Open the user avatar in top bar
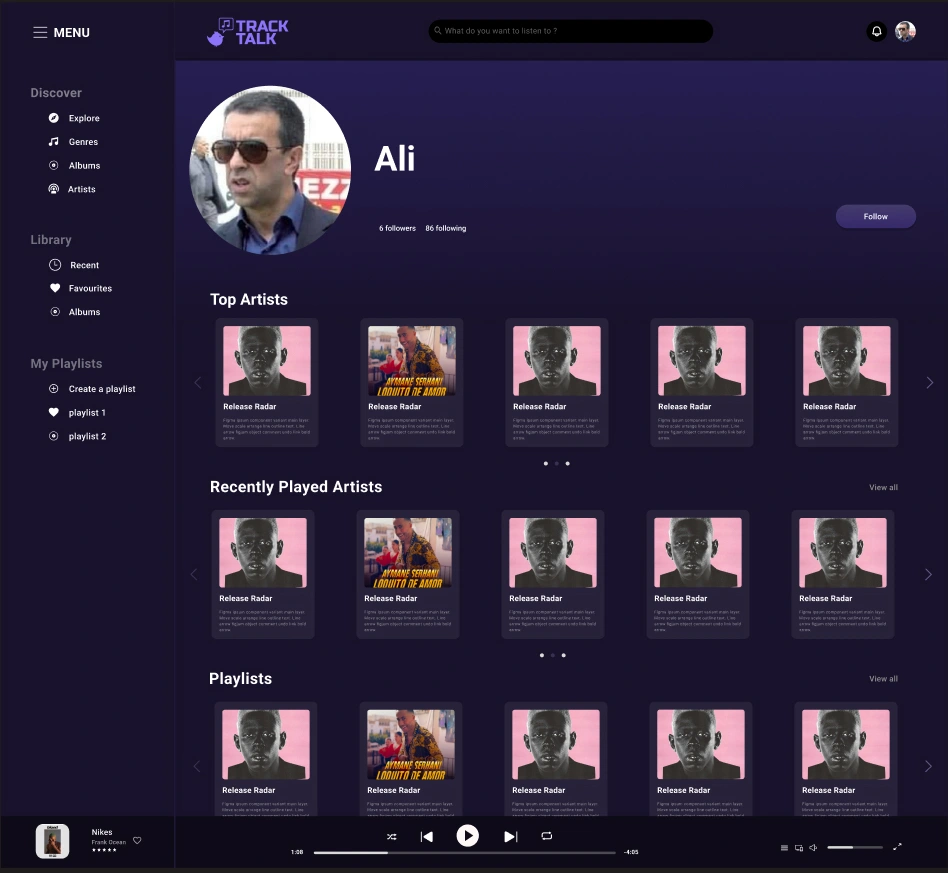Viewport: 948px width, 873px height. pos(905,31)
